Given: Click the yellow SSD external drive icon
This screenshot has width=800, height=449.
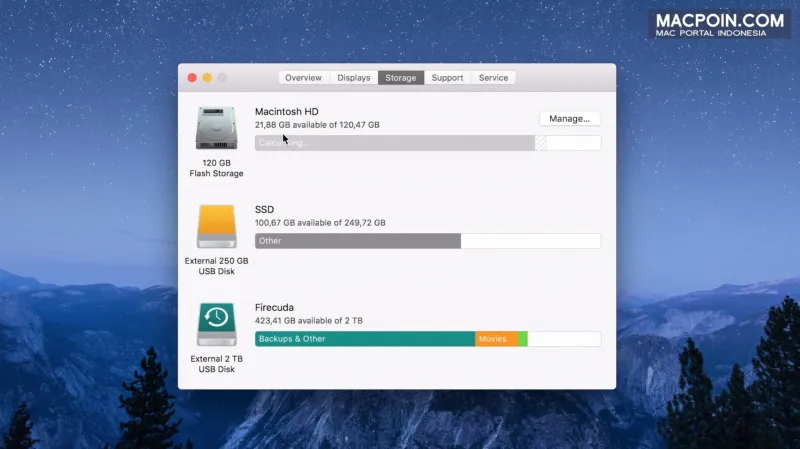Looking at the screenshot, I should [x=216, y=226].
